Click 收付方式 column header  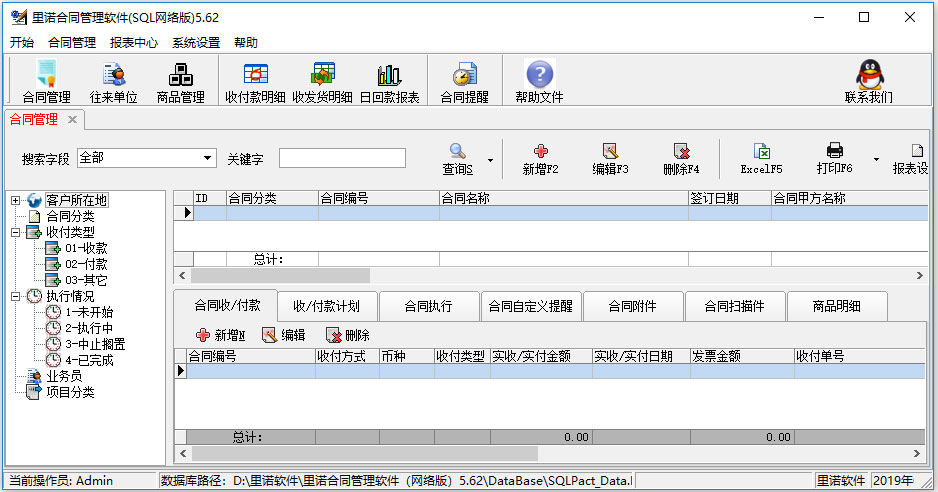click(x=348, y=356)
